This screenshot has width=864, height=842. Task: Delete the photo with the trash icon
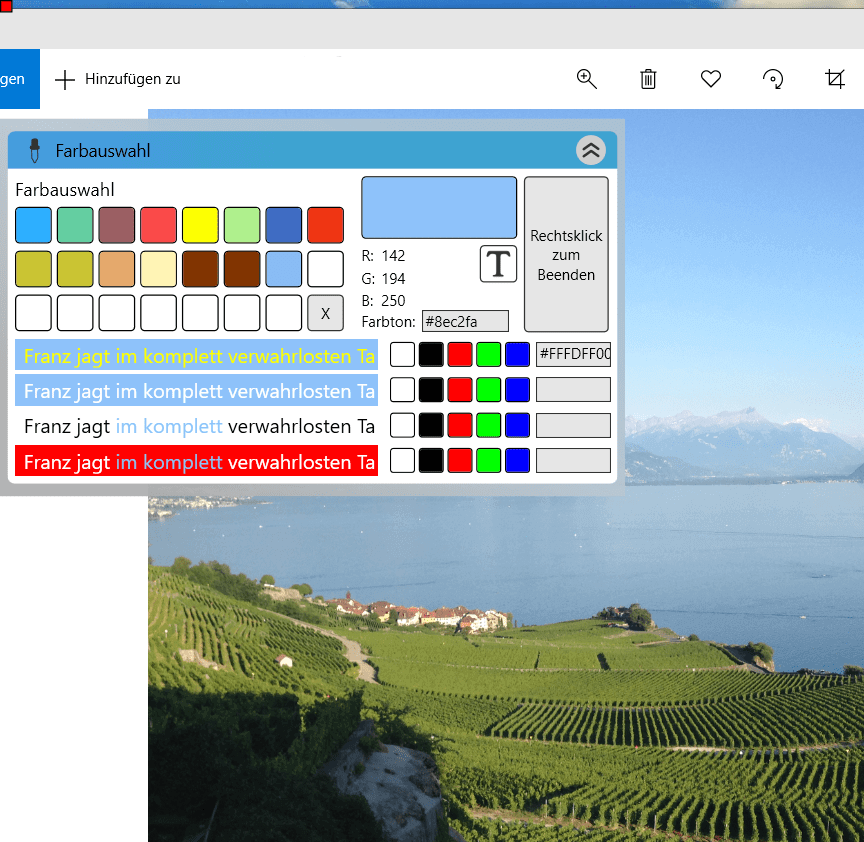click(x=648, y=79)
